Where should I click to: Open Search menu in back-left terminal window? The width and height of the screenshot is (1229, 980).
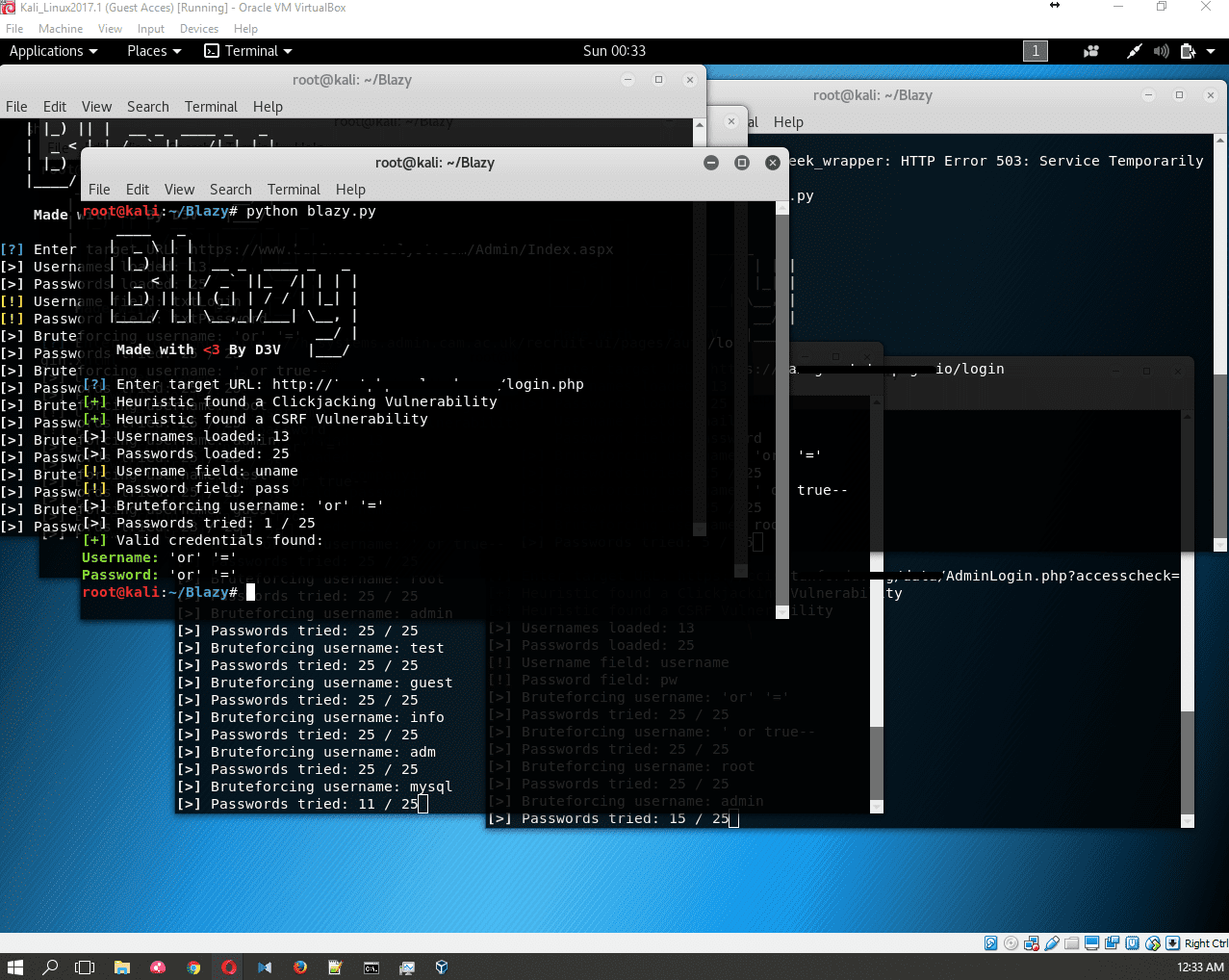point(147,107)
